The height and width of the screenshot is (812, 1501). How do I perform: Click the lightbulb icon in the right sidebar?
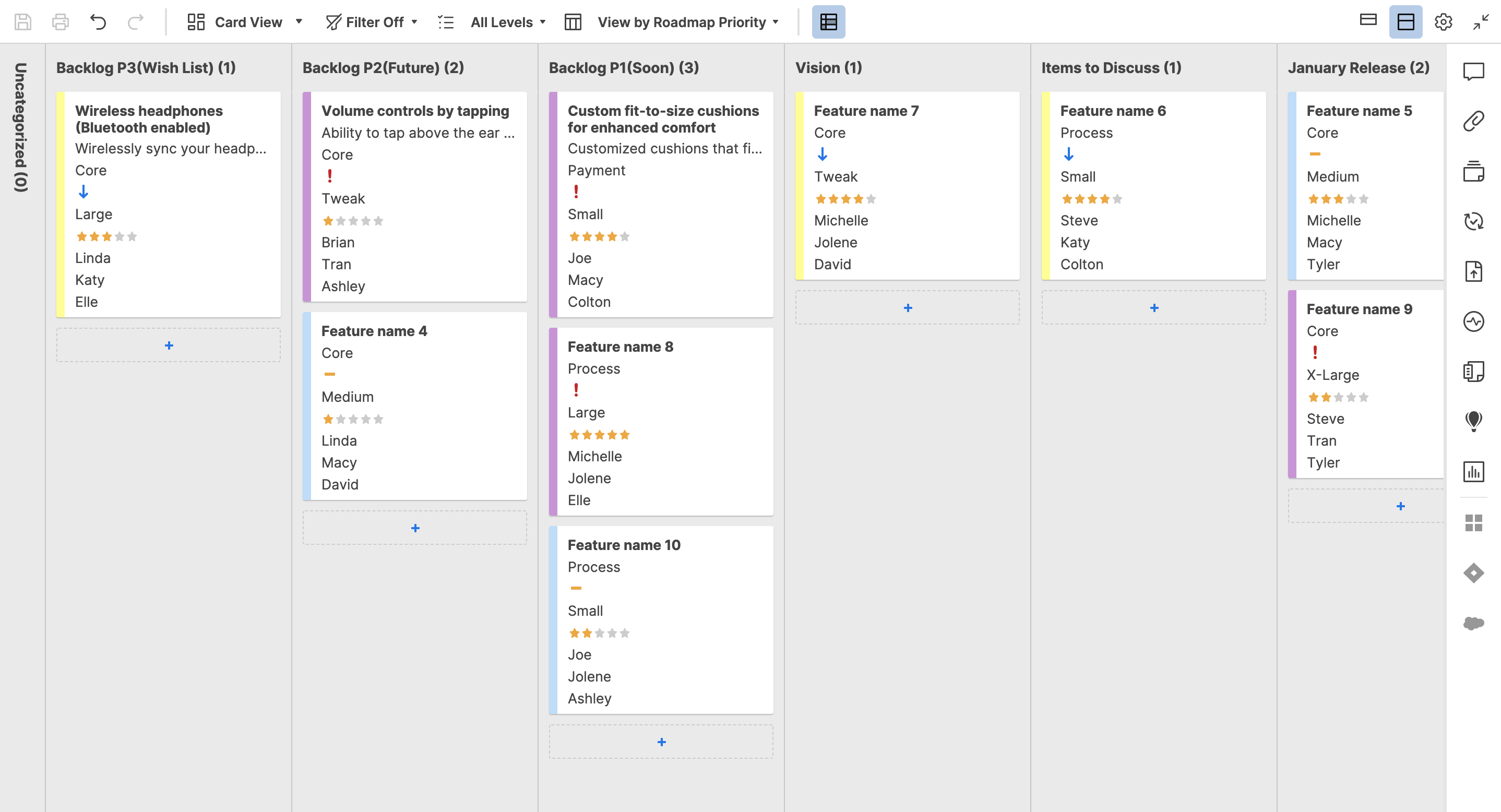pos(1473,421)
